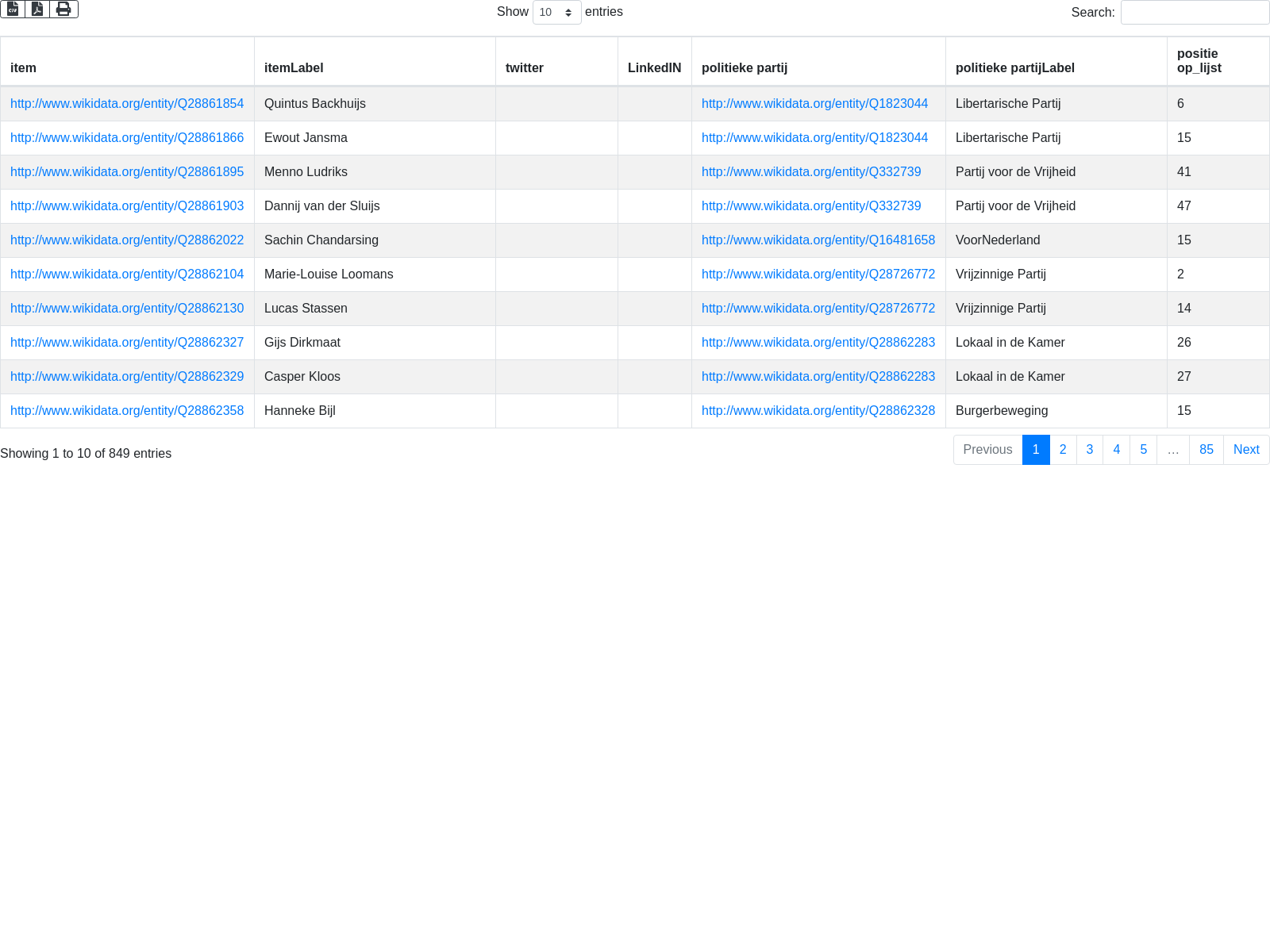Select the name Hanneke Bijl
The image size is (1270, 952).
300,411
